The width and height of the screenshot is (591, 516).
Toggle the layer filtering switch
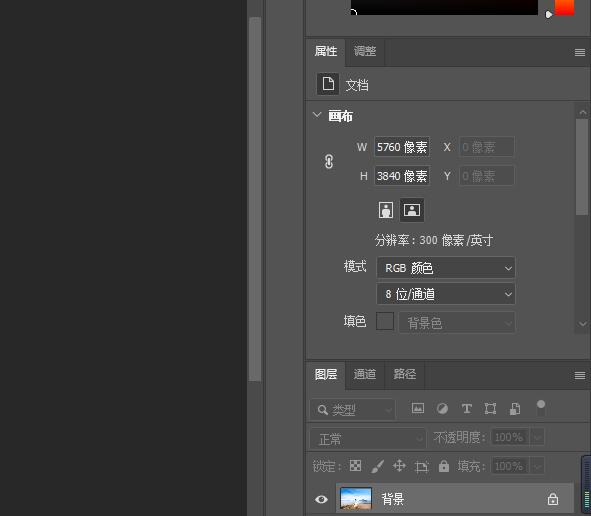541,408
